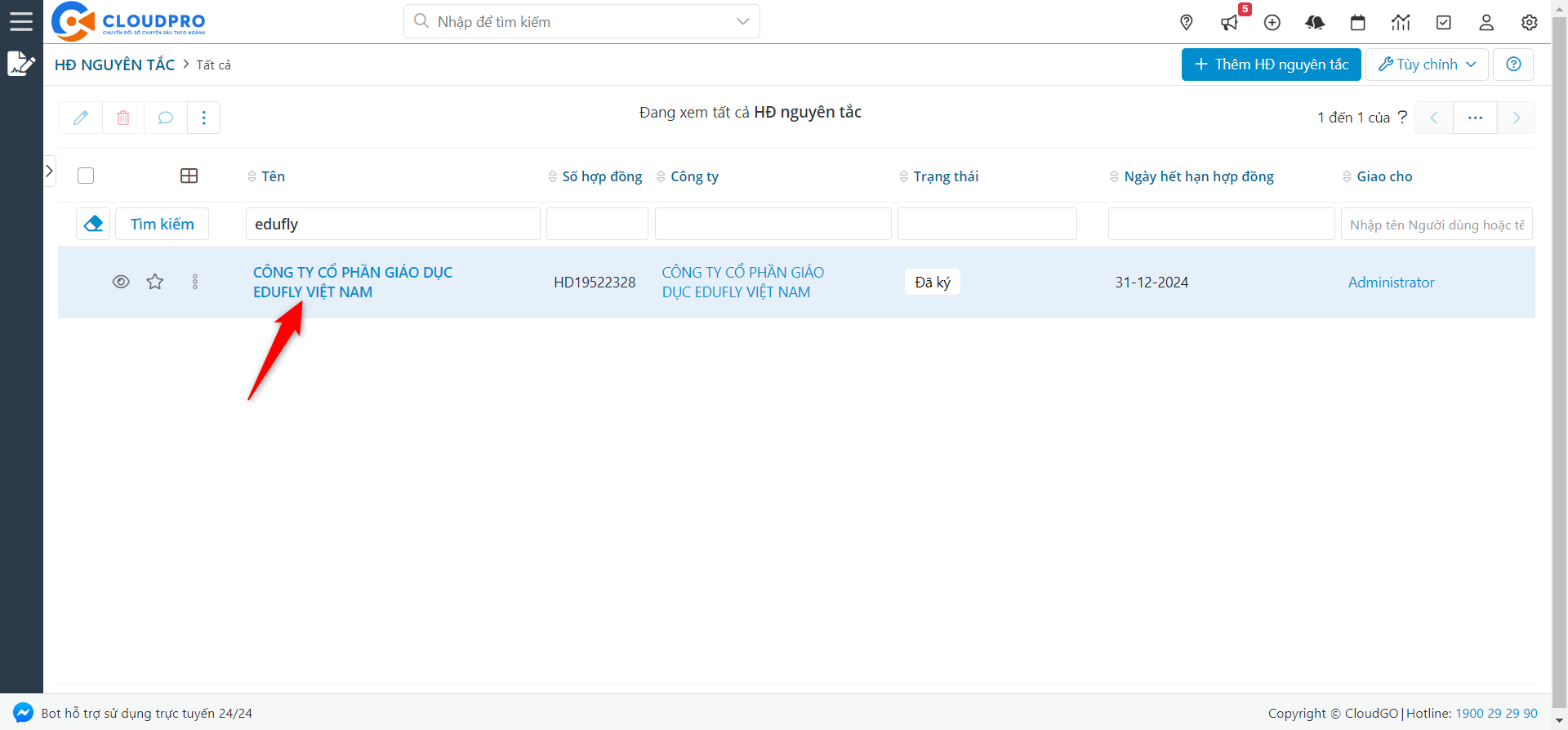
Task: Click the total count question mark
Action: click(1402, 117)
